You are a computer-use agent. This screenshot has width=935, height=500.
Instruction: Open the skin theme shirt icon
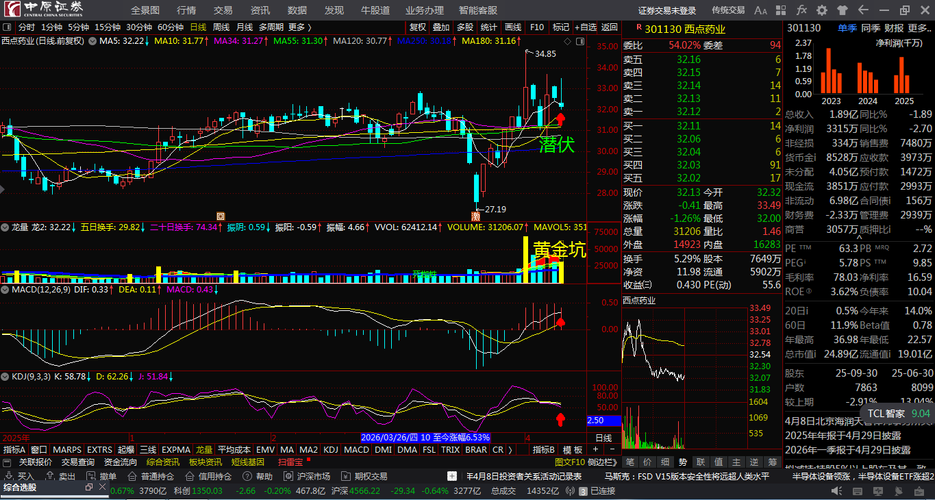pos(842,10)
